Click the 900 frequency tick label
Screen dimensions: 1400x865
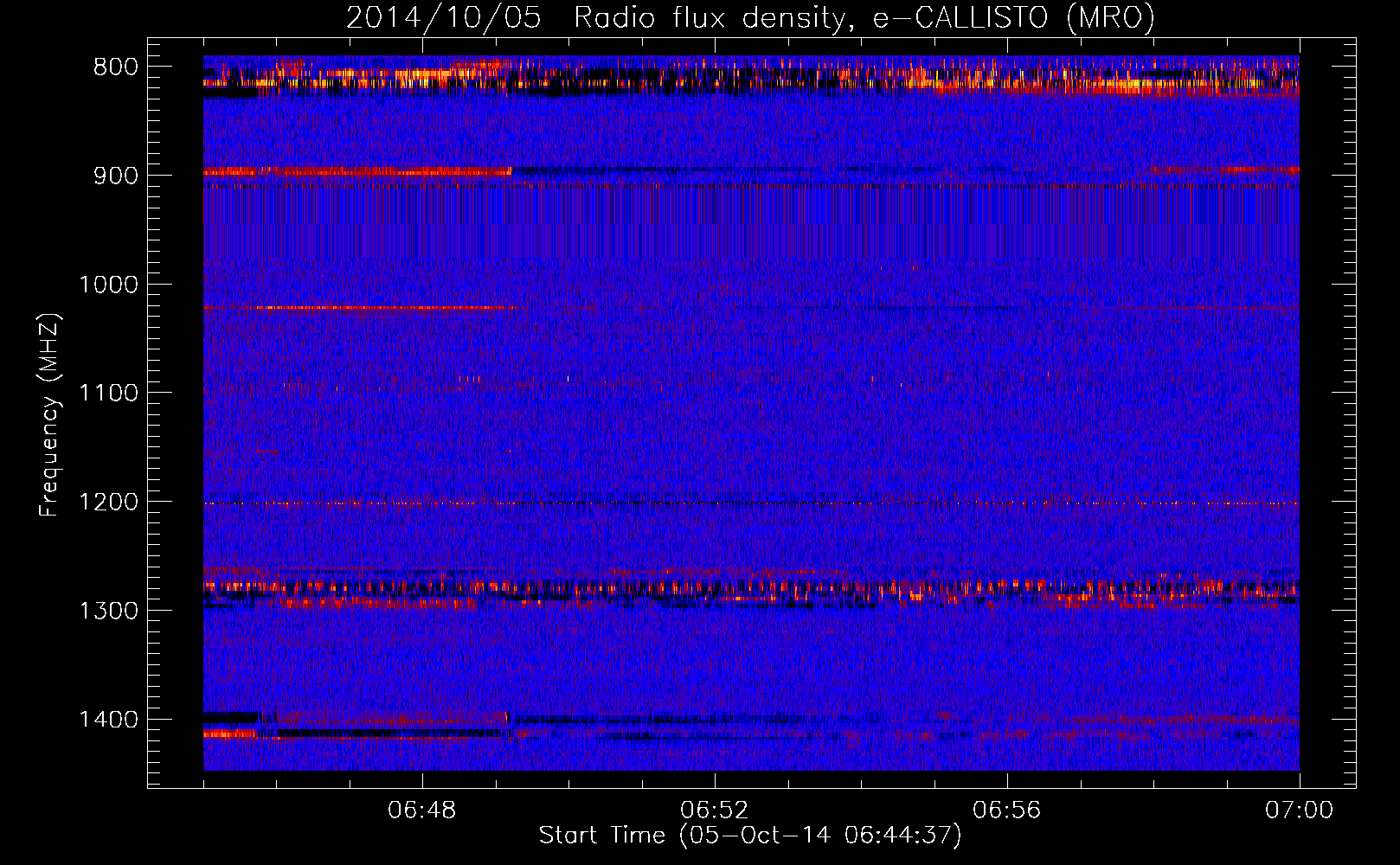coord(116,176)
